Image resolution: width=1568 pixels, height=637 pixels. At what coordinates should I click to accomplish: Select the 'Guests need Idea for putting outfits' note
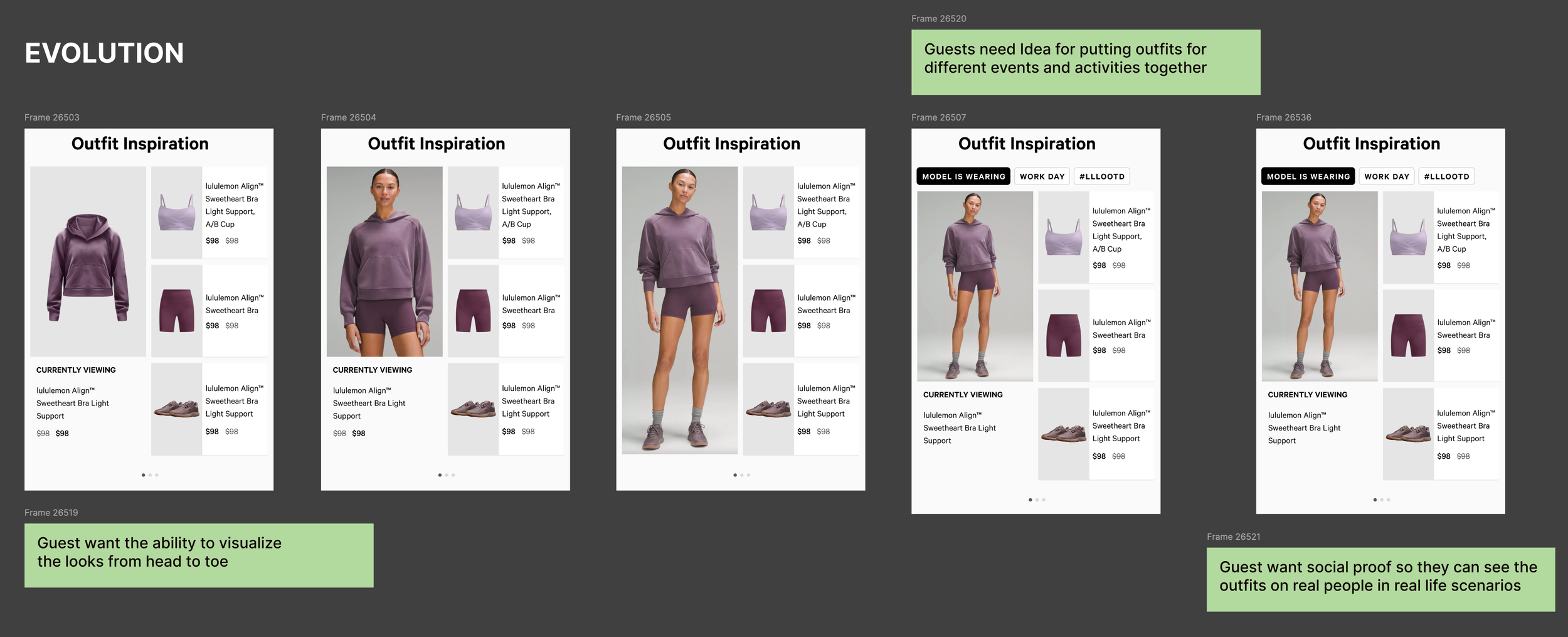pyautogui.click(x=1086, y=62)
